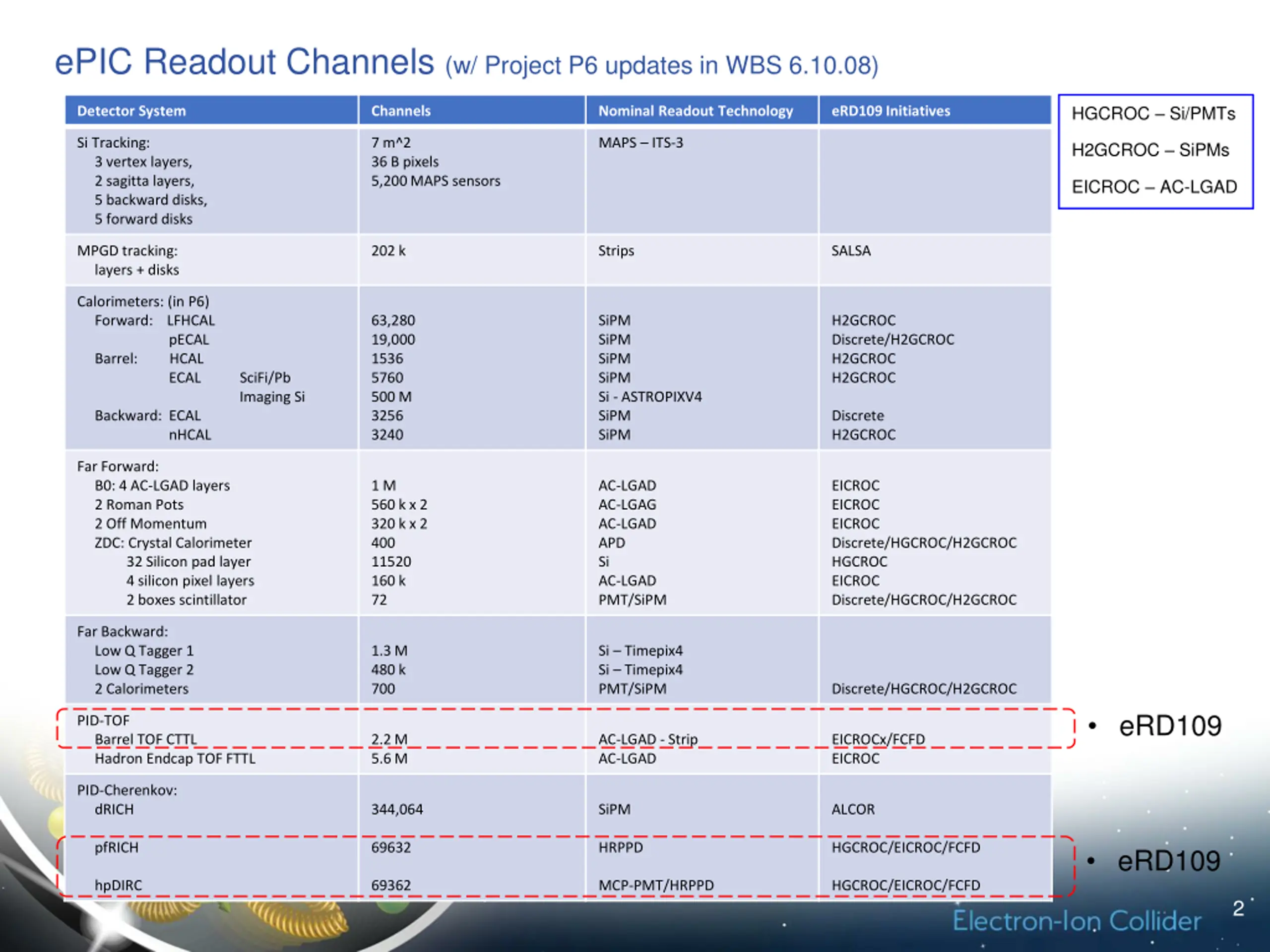Click the '69362' channel value
The width and height of the screenshot is (1270, 952).
(x=391, y=886)
